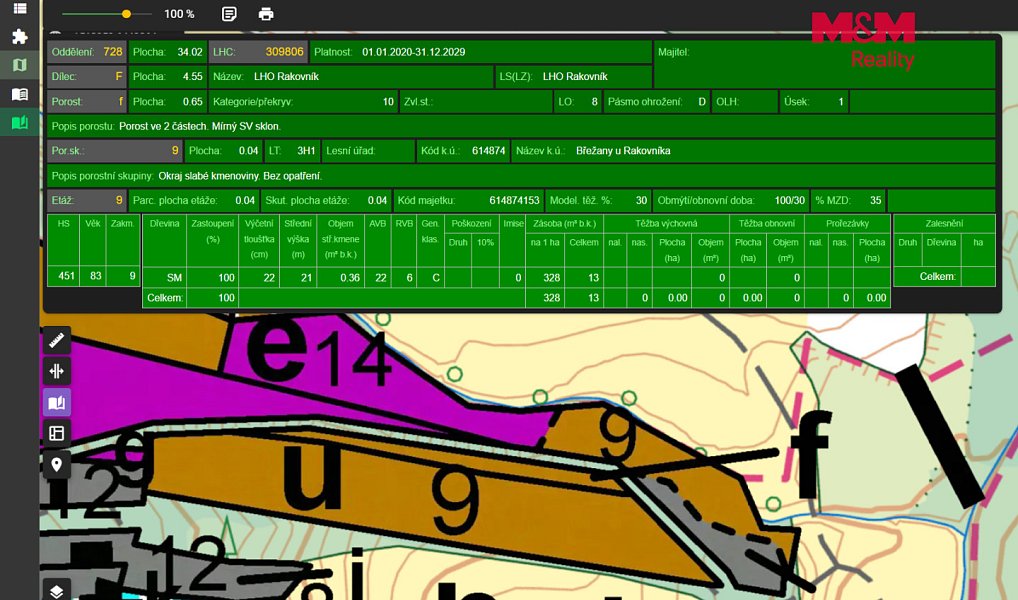The height and width of the screenshot is (600, 1018).
Task: Select the location pin tool
Action: coord(56,464)
